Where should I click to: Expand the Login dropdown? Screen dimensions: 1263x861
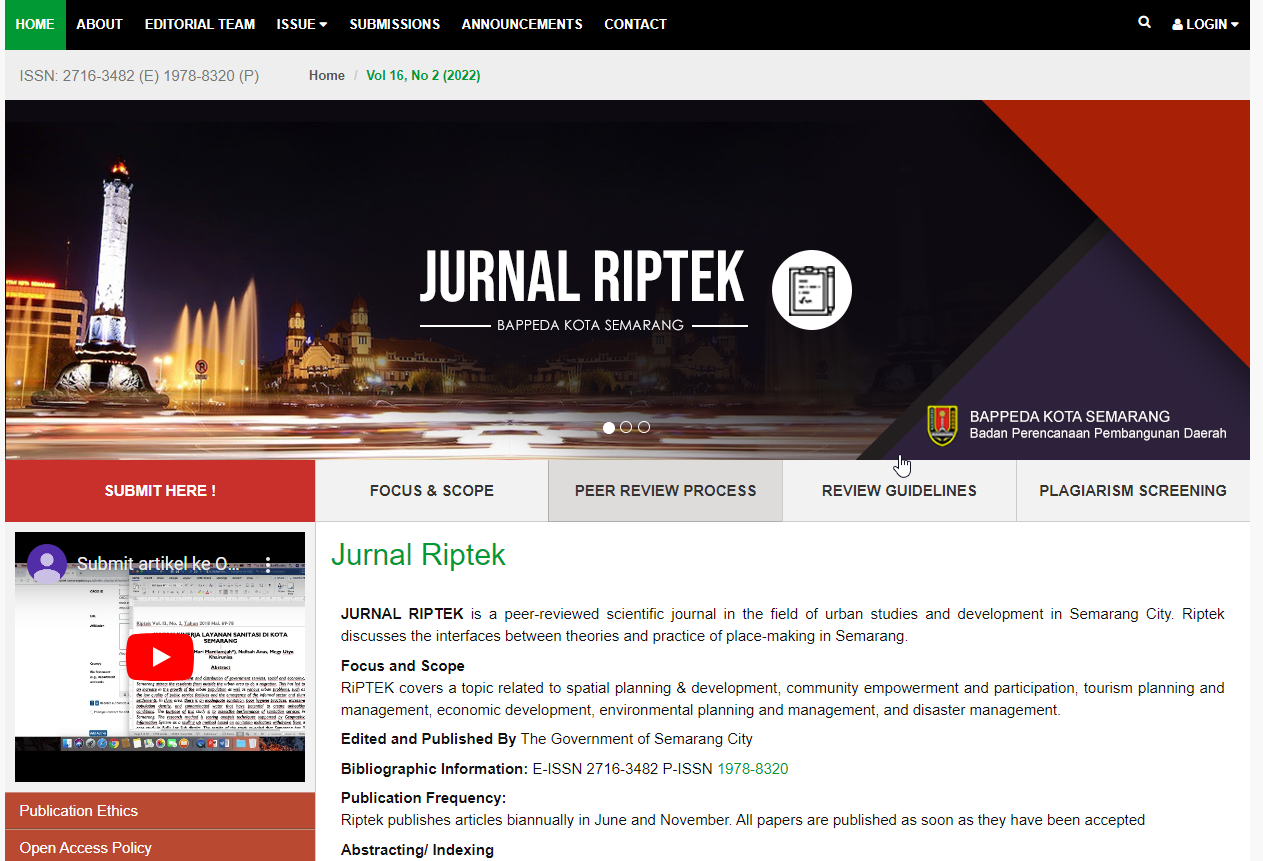(1205, 24)
